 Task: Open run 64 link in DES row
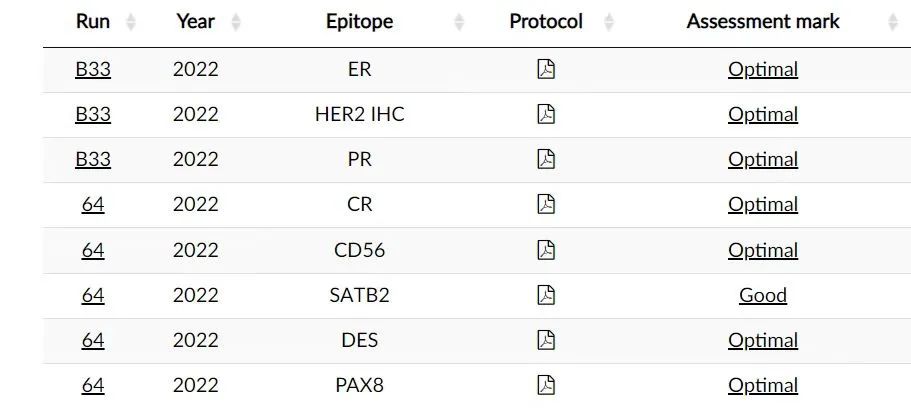click(x=93, y=340)
